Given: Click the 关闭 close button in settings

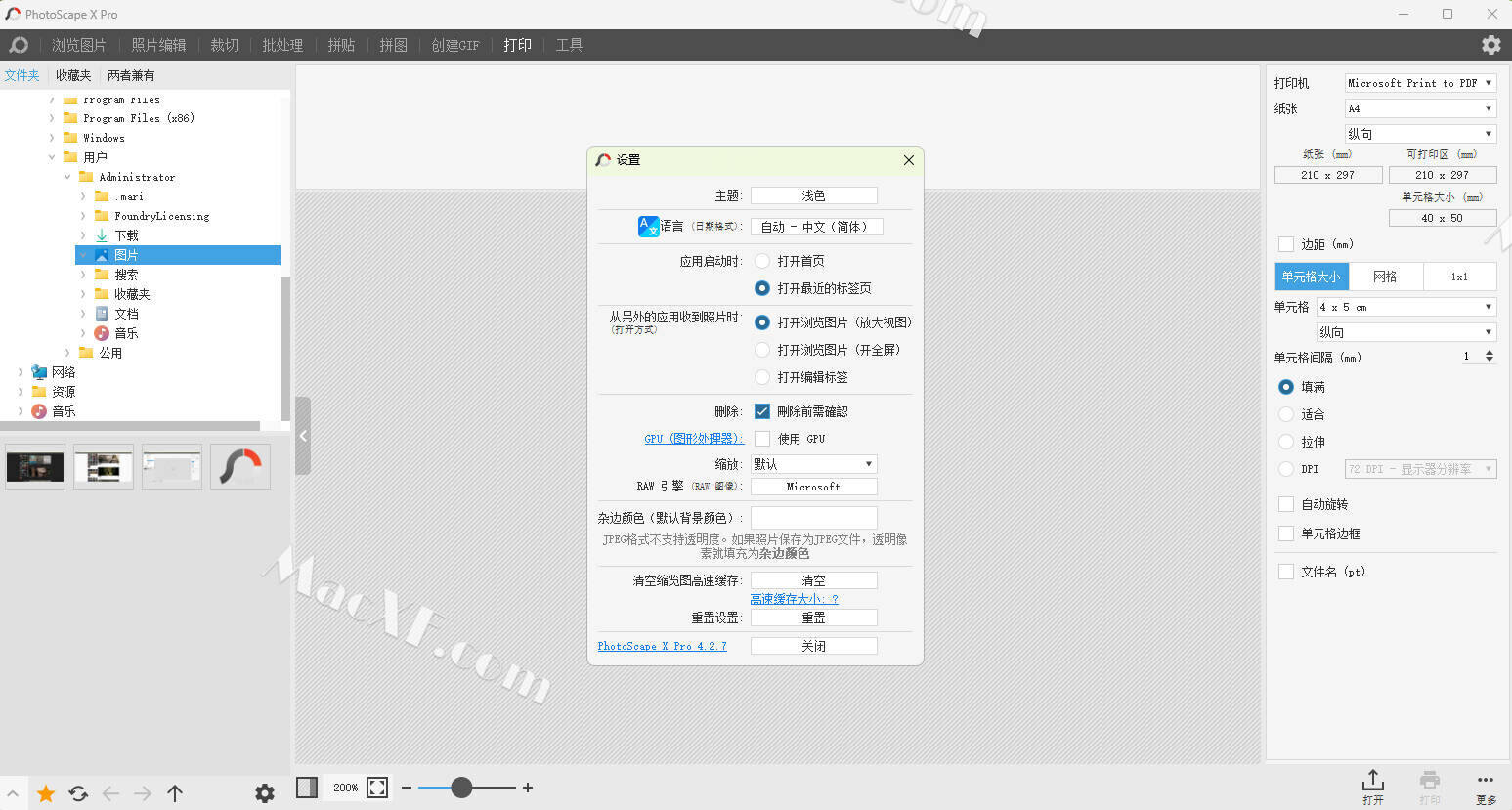Looking at the screenshot, I should pyautogui.click(x=813, y=646).
